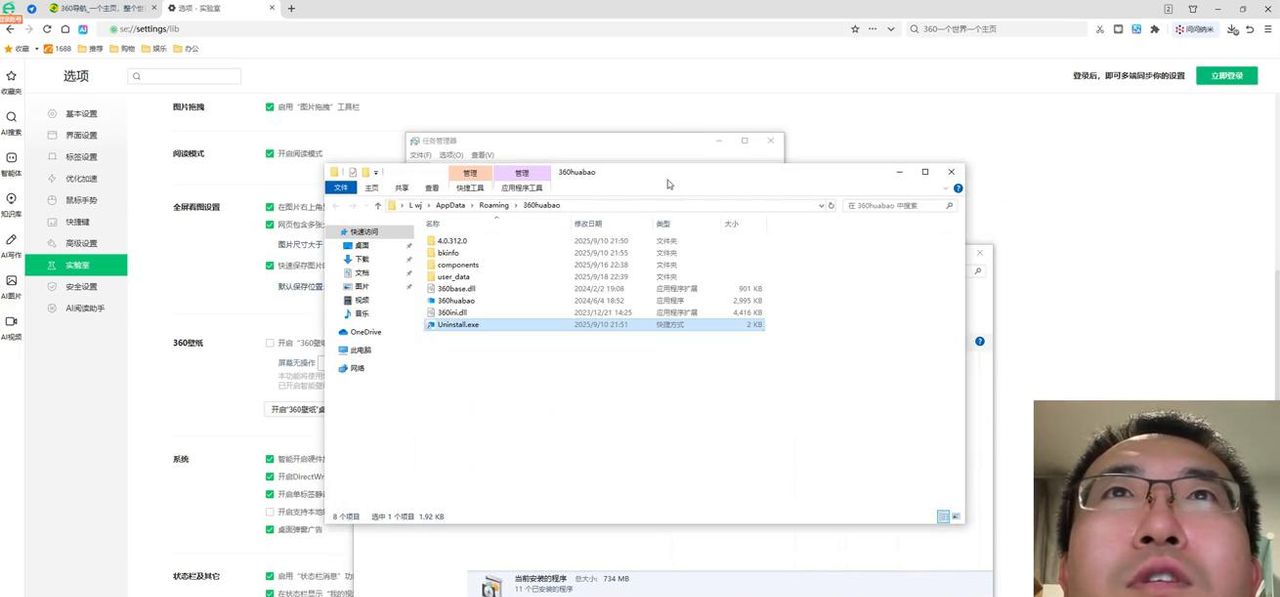Viewport: 1280px width, 597px height.
Task: Click the green 立即登录 button
Action: click(1226, 76)
